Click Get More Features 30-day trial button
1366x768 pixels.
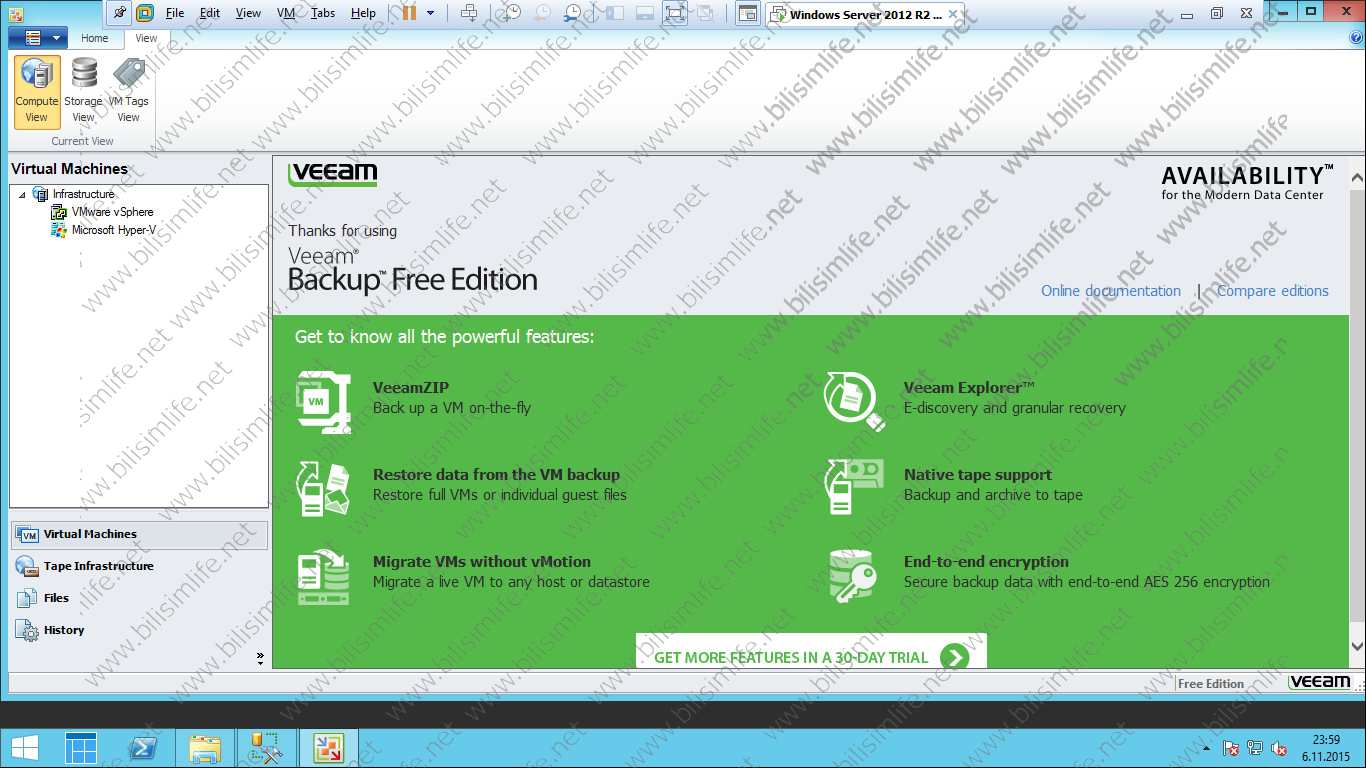(x=811, y=651)
